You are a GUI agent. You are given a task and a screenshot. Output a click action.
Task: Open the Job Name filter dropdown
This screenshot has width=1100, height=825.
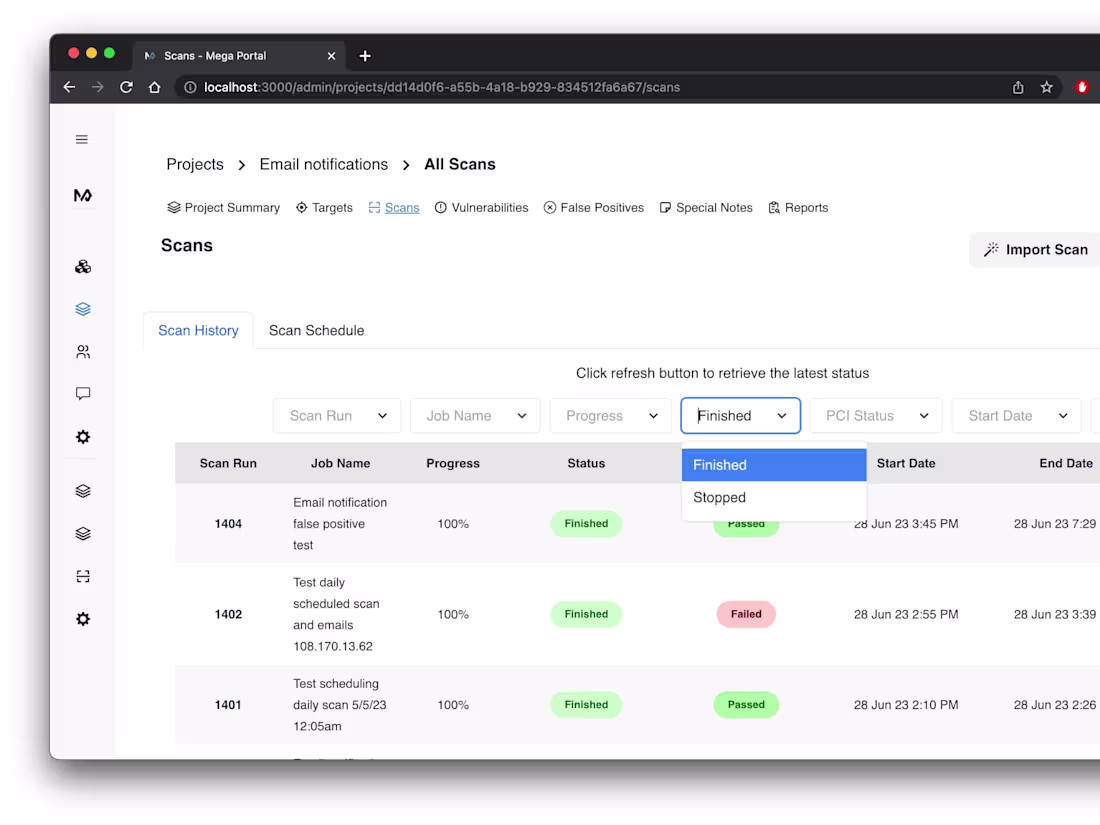pos(475,415)
